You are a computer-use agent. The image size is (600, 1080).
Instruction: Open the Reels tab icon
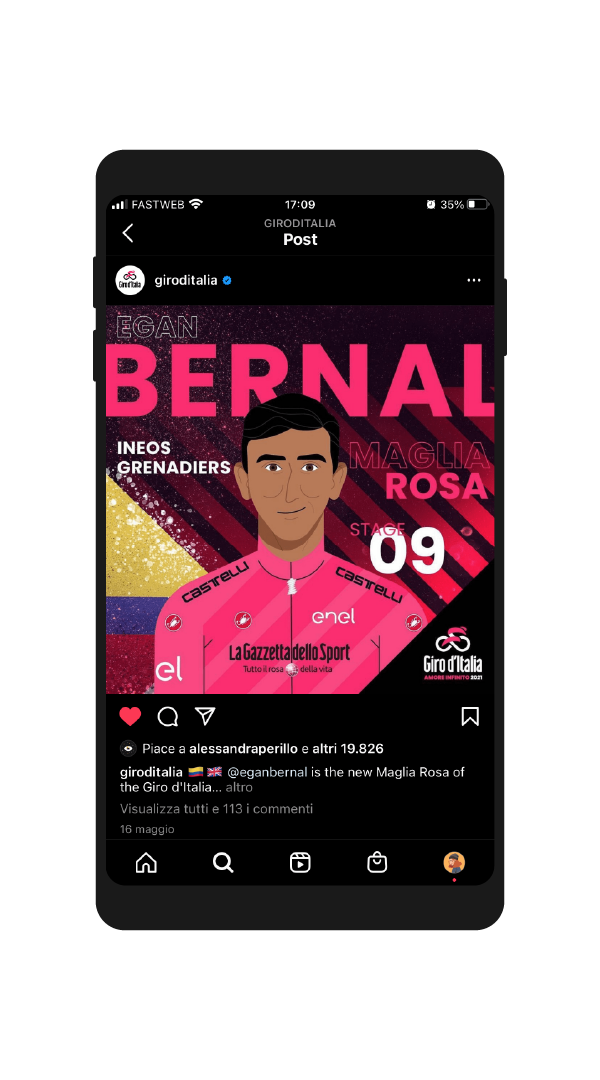[x=300, y=862]
